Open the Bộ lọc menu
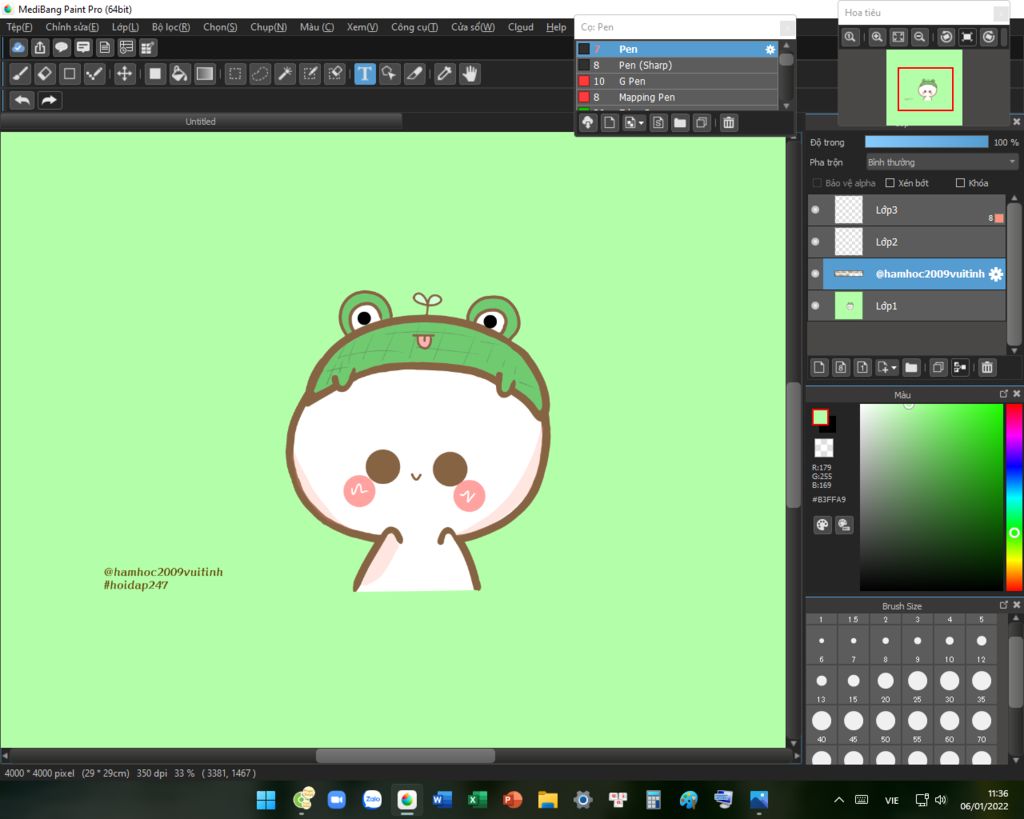The image size is (1024, 819). point(170,27)
